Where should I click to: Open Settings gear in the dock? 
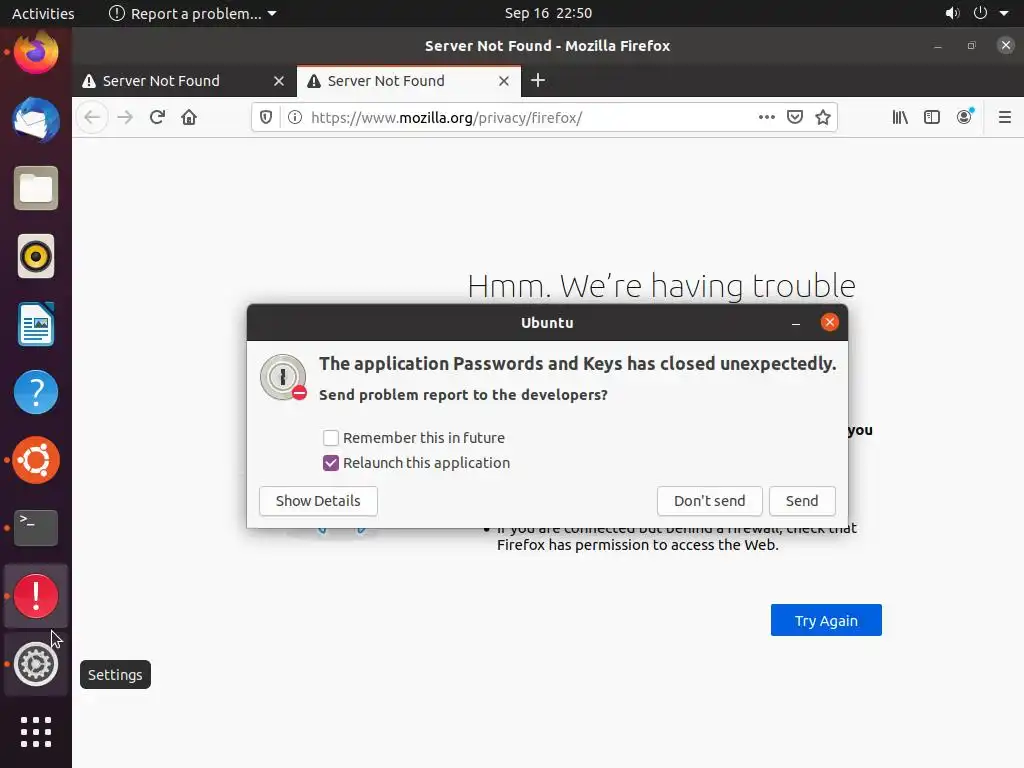(36, 664)
